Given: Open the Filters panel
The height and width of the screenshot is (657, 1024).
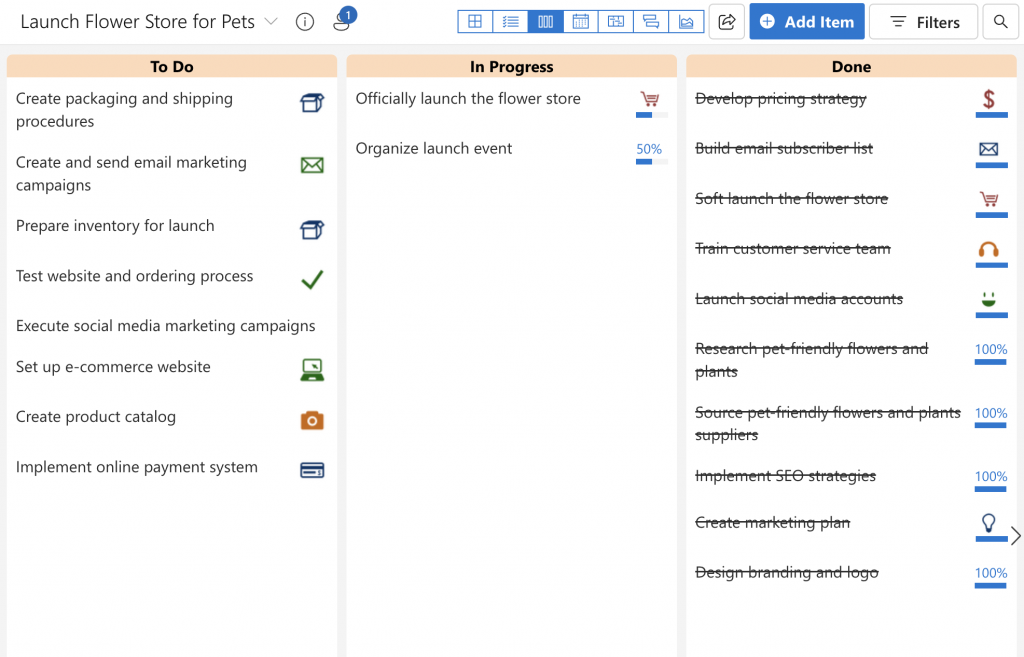Looking at the screenshot, I should pyautogui.click(x=922, y=21).
